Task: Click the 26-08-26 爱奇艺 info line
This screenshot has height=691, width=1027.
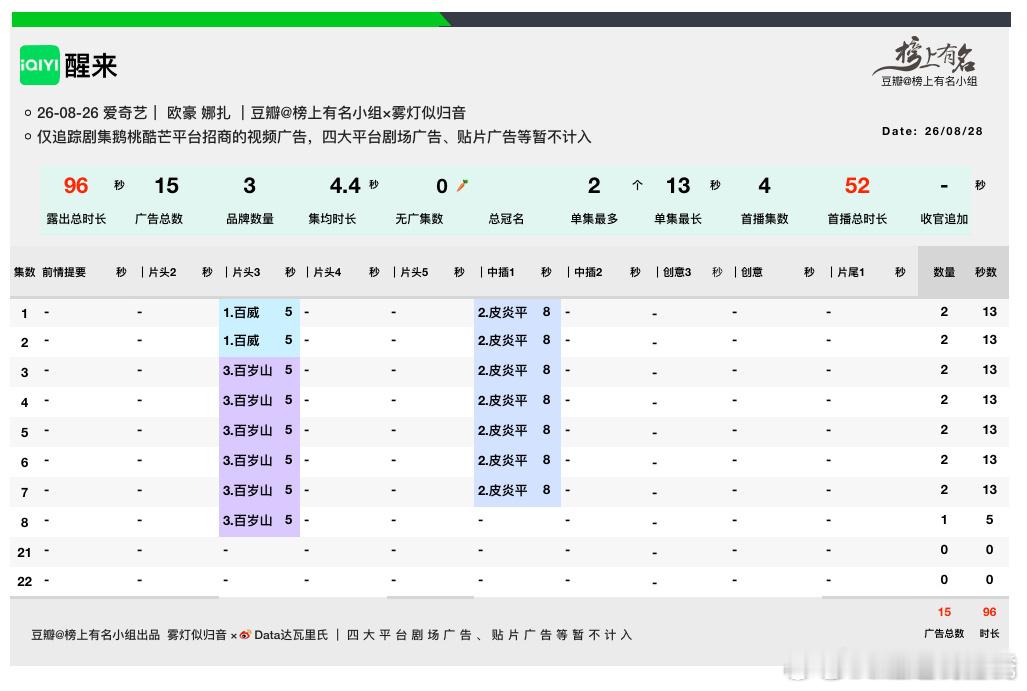Action: (x=251, y=113)
